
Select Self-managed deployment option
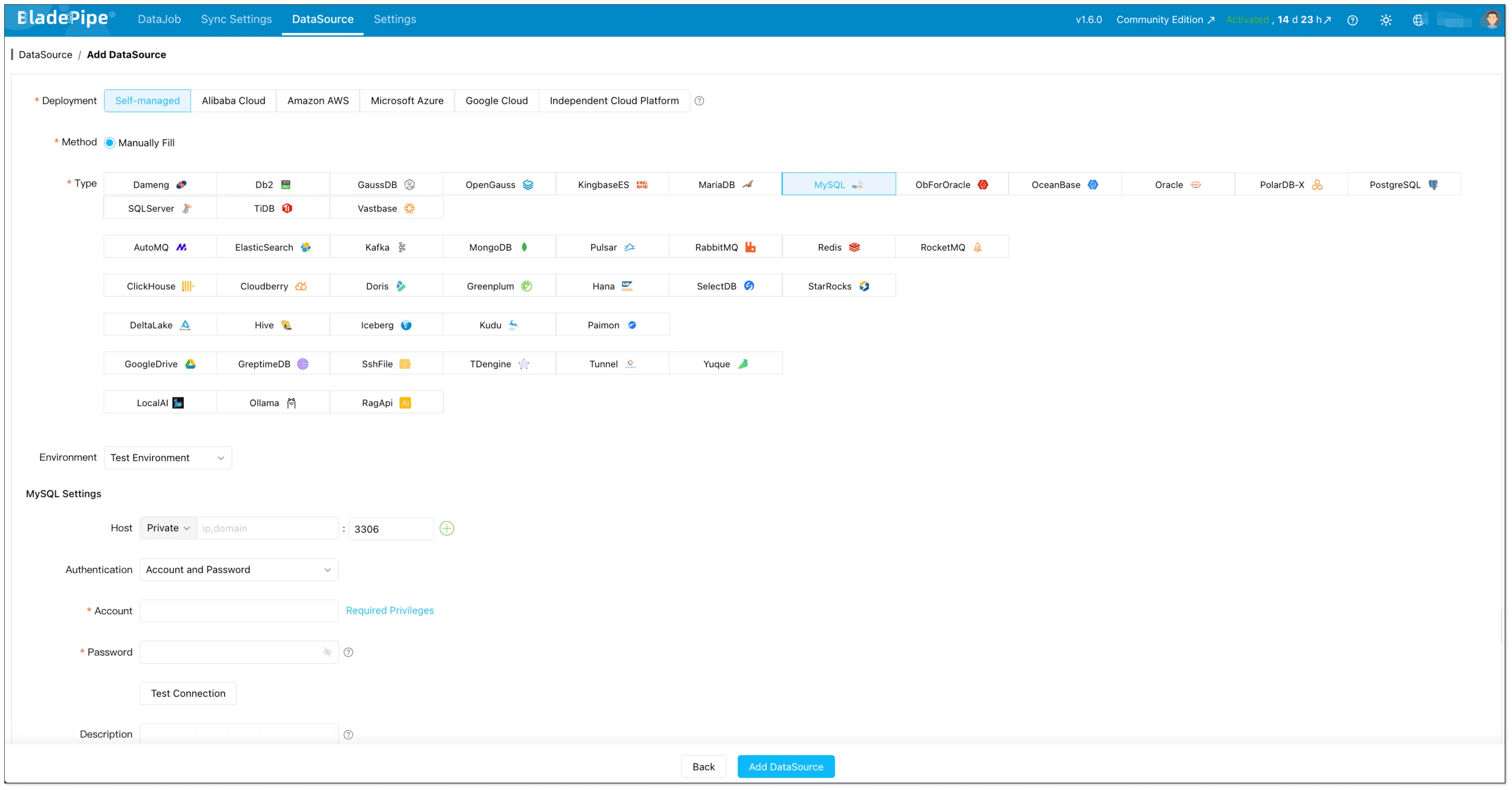147,101
